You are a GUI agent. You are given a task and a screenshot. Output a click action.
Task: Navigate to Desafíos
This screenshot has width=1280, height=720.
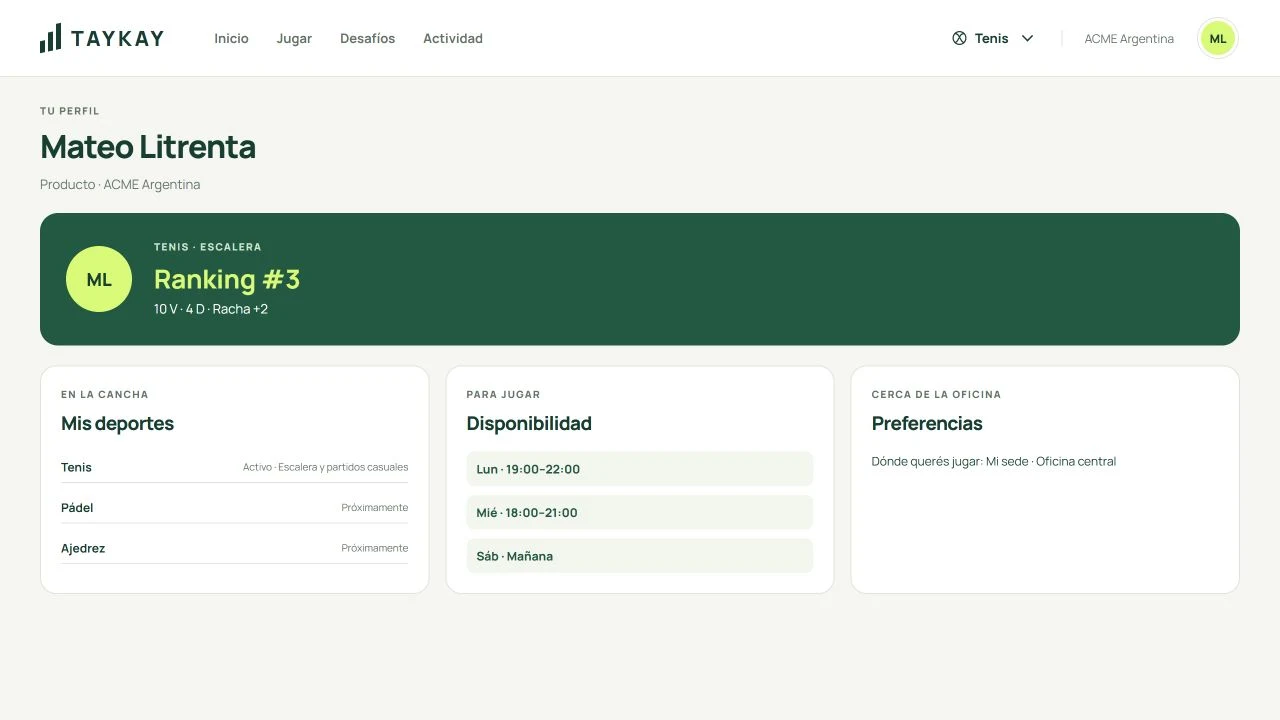pyautogui.click(x=367, y=38)
